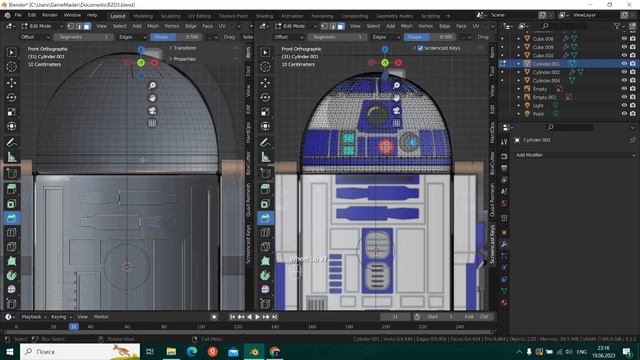
Task: Select Cylinder.004 in the outliner
Action: [546, 80]
